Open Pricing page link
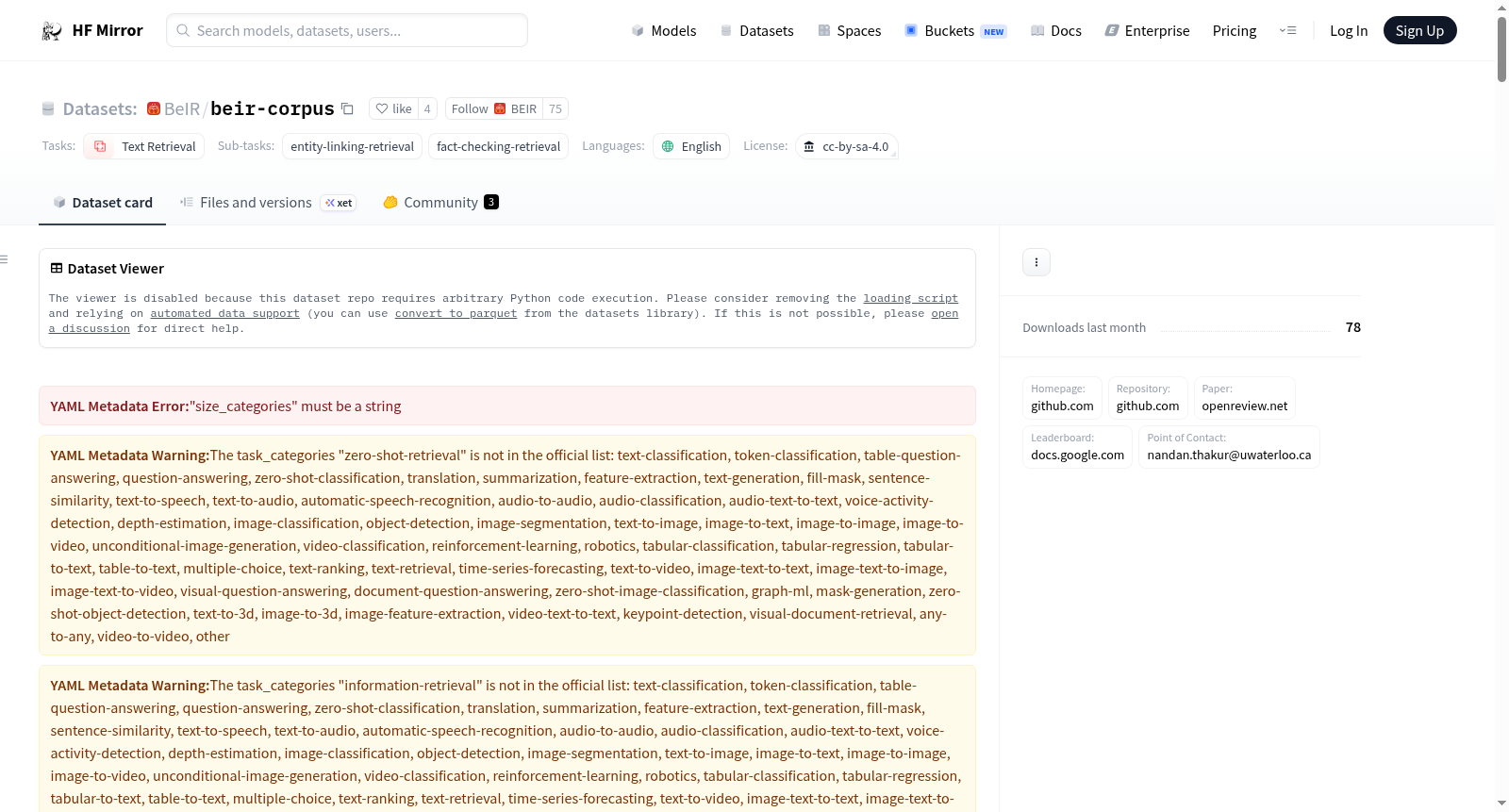Viewport: 1509px width, 812px height. coord(1235,30)
